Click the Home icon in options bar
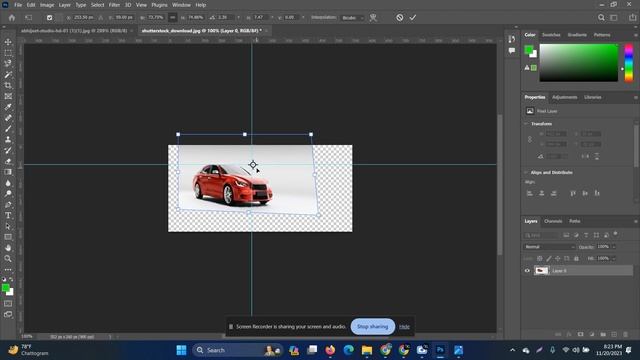This screenshot has width=640, height=360. pyautogui.click(x=12, y=18)
